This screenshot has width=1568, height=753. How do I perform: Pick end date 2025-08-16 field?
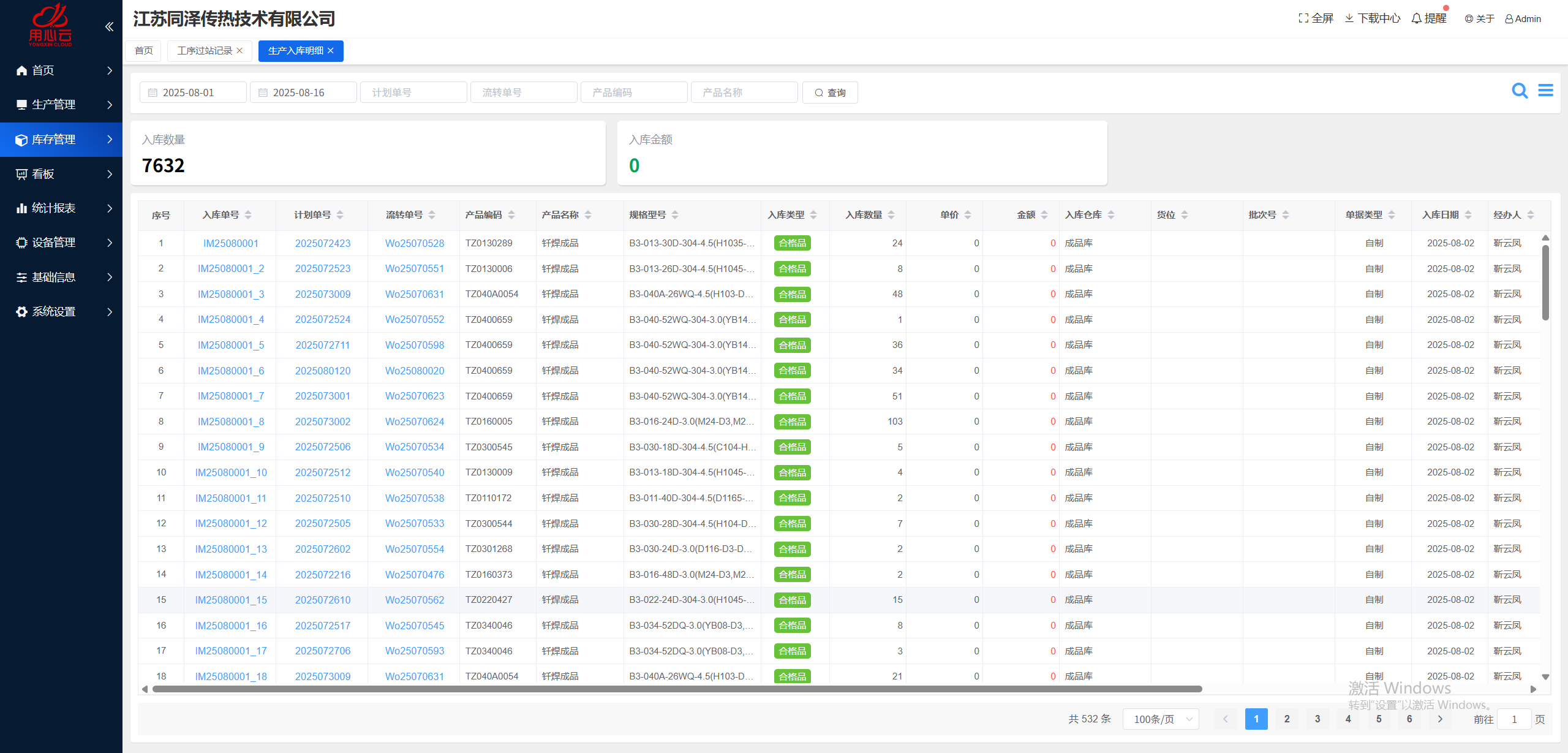(x=304, y=93)
